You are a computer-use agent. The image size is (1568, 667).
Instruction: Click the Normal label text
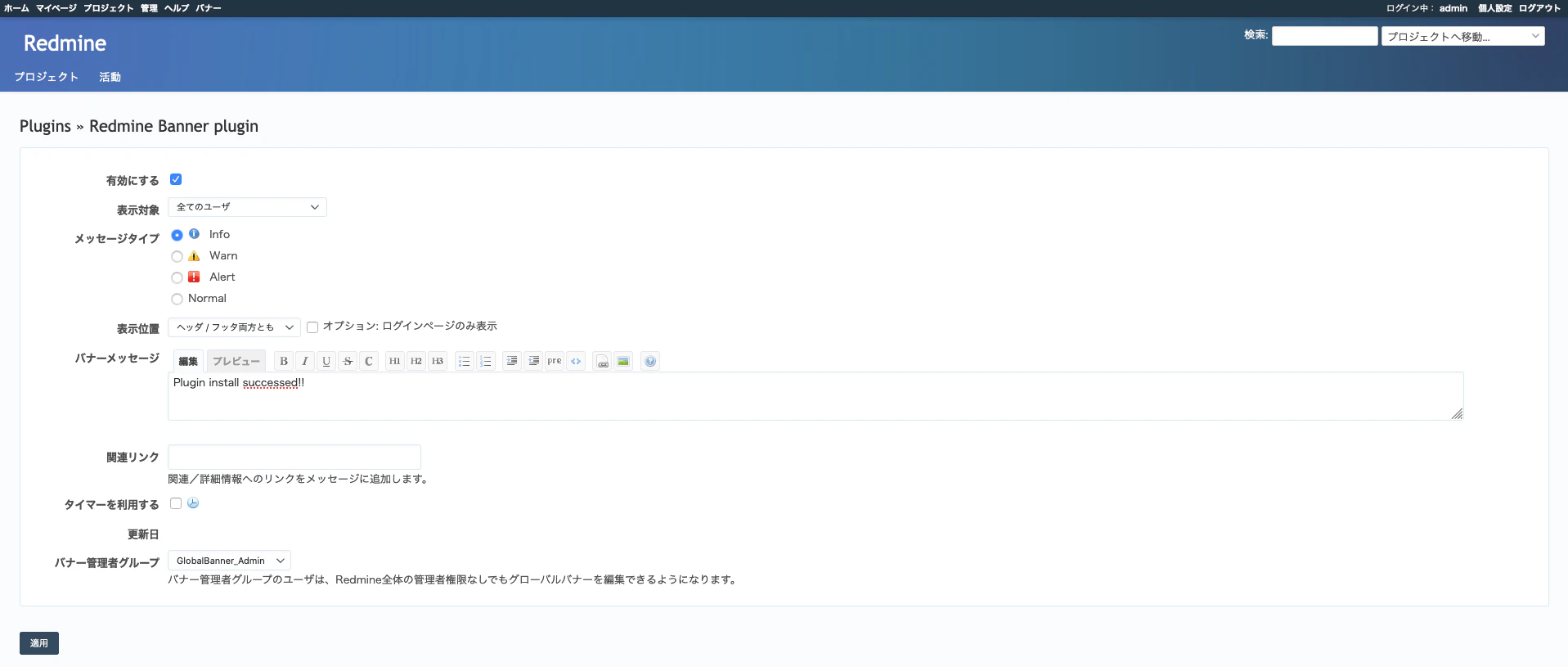(x=207, y=298)
